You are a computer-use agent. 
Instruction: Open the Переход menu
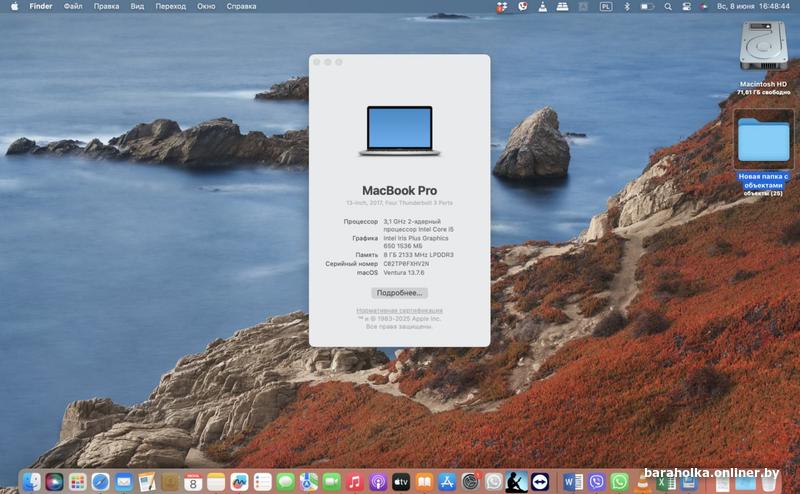click(x=170, y=6)
